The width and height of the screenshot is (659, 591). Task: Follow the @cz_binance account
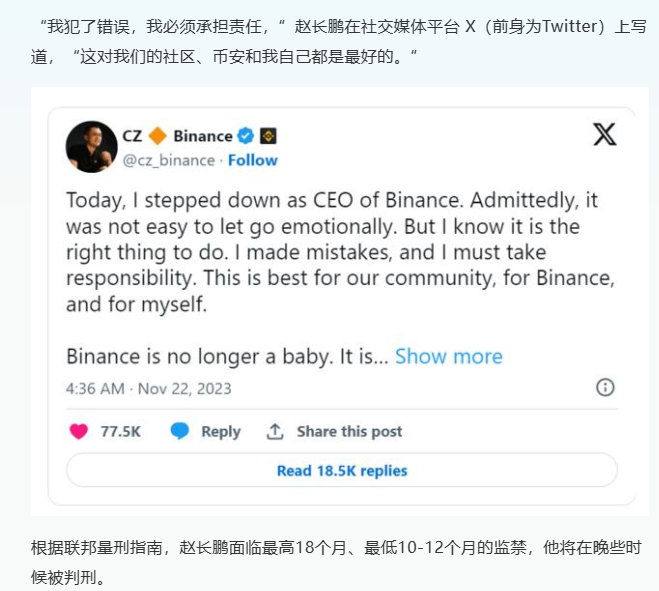[x=253, y=160]
